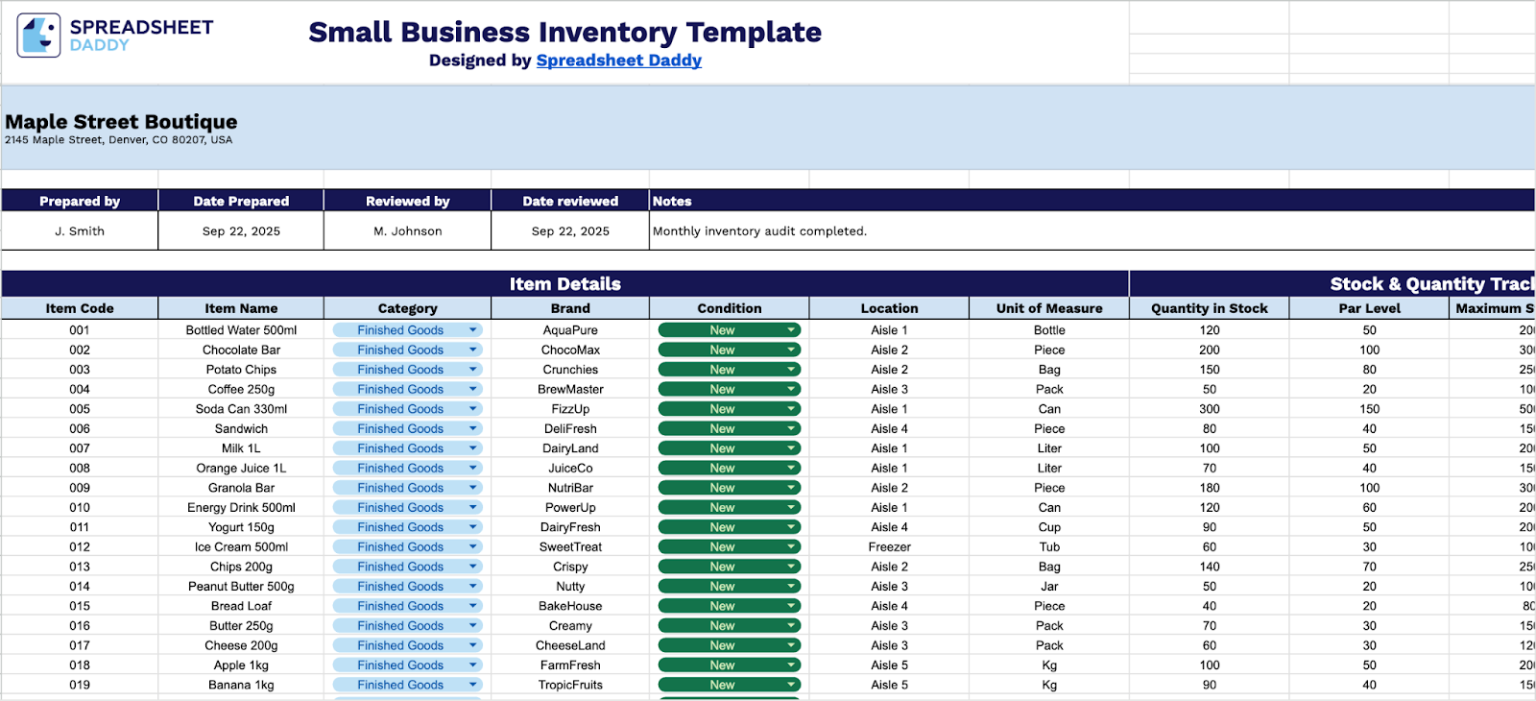Open Condition dropdown for Banana 1kg

coord(789,684)
